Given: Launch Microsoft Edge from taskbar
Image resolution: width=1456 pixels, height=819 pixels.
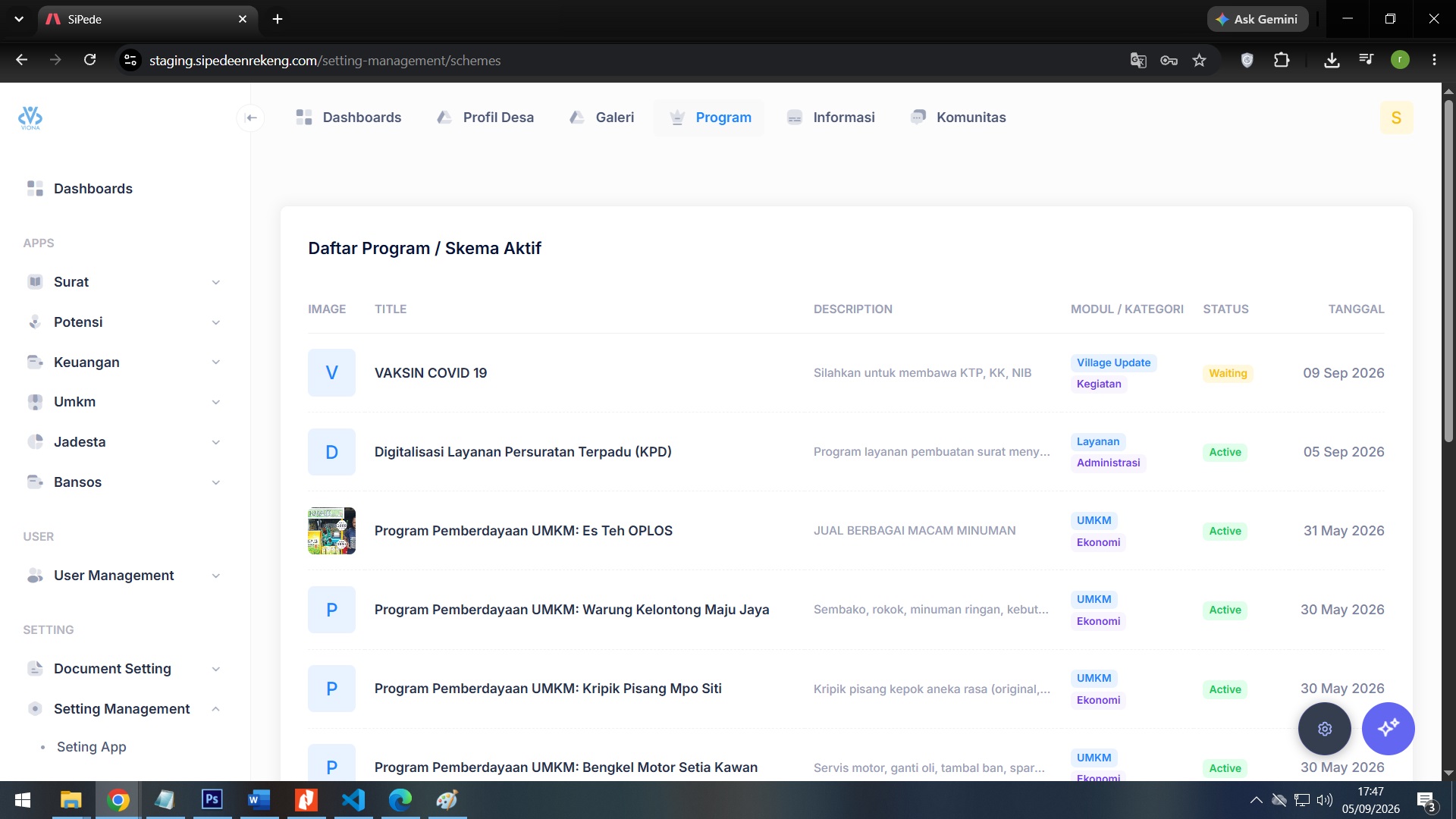Looking at the screenshot, I should point(400,800).
